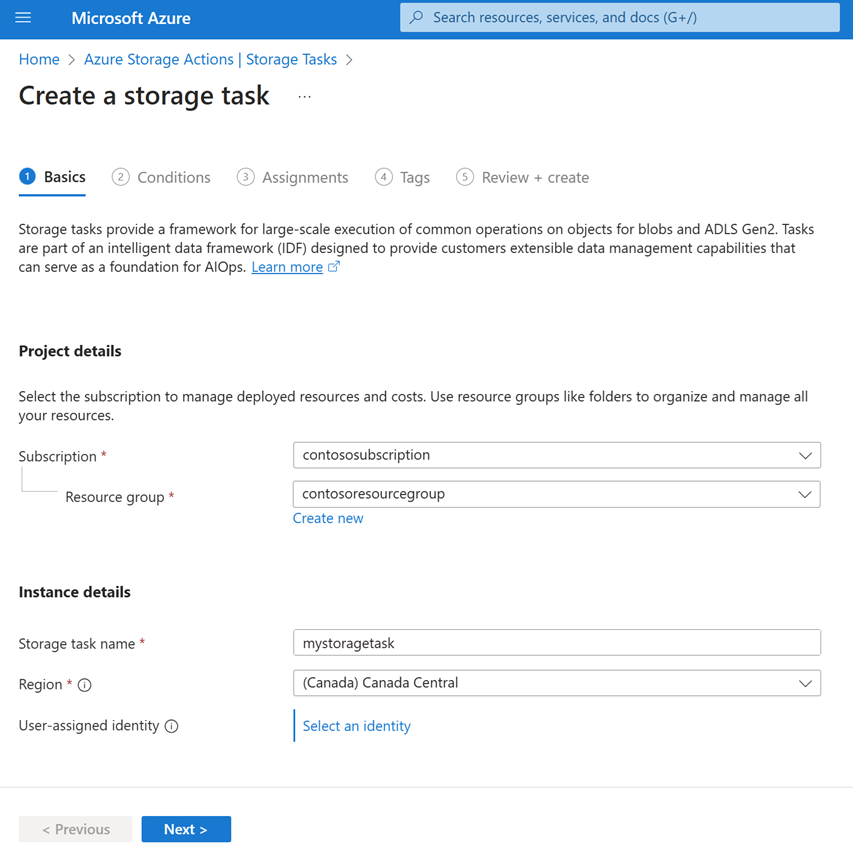Image resolution: width=853 pixels, height=852 pixels.
Task: Click the Select an identity link
Action: (356, 725)
